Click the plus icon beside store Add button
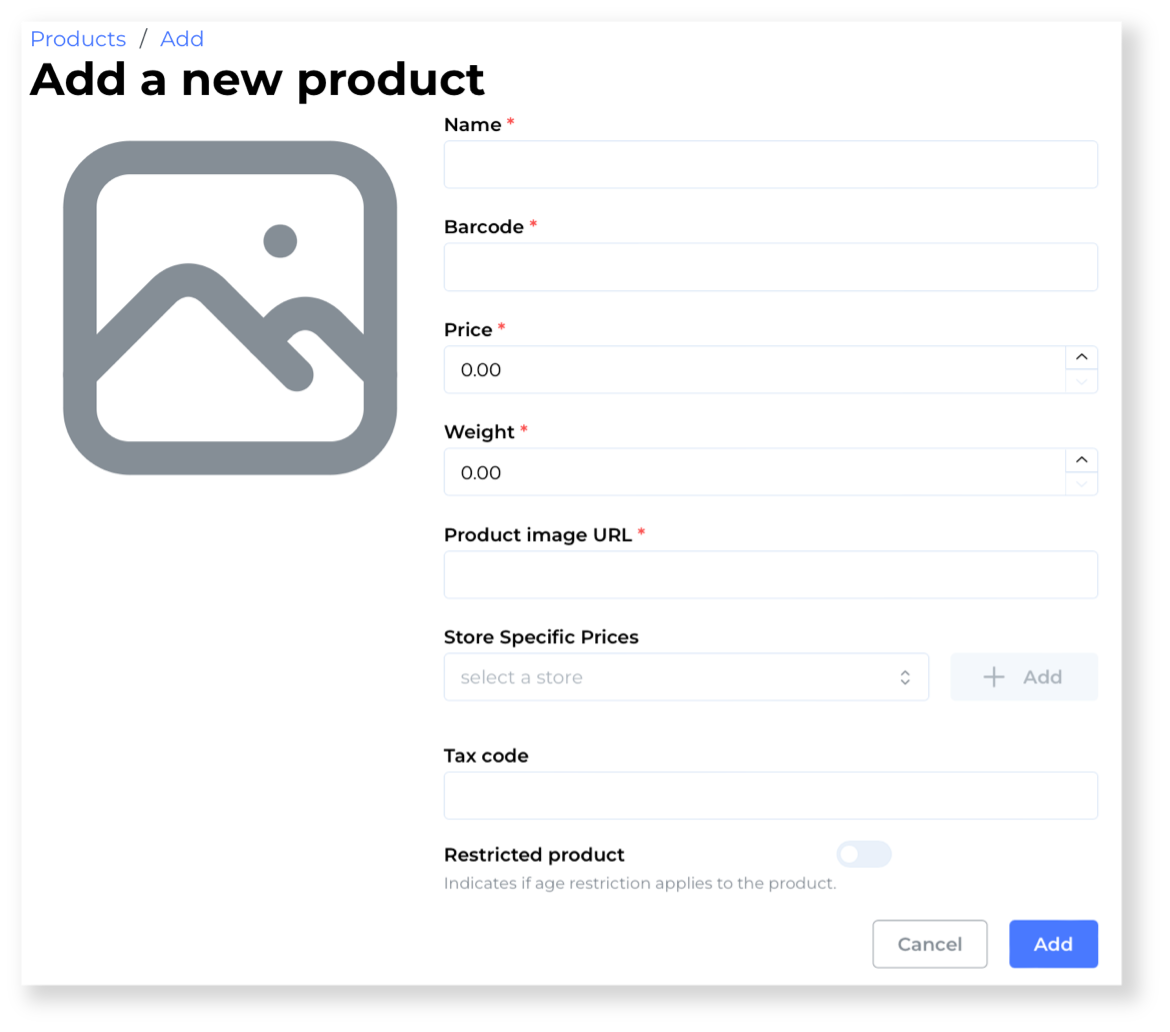 tap(993, 677)
